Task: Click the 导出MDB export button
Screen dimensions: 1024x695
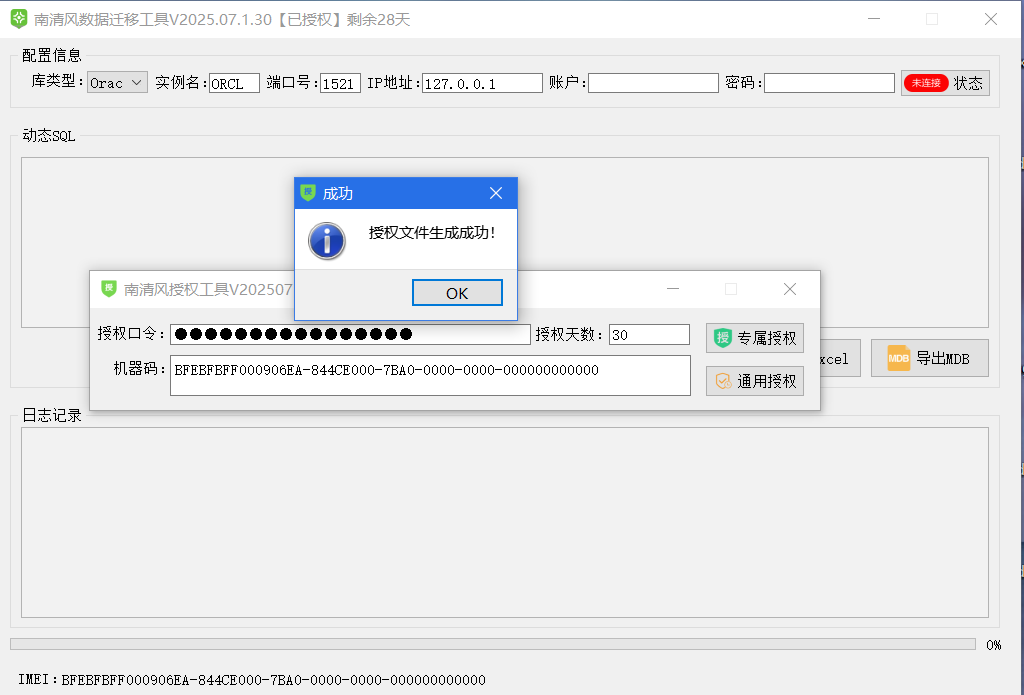Action: pyautogui.click(x=929, y=358)
